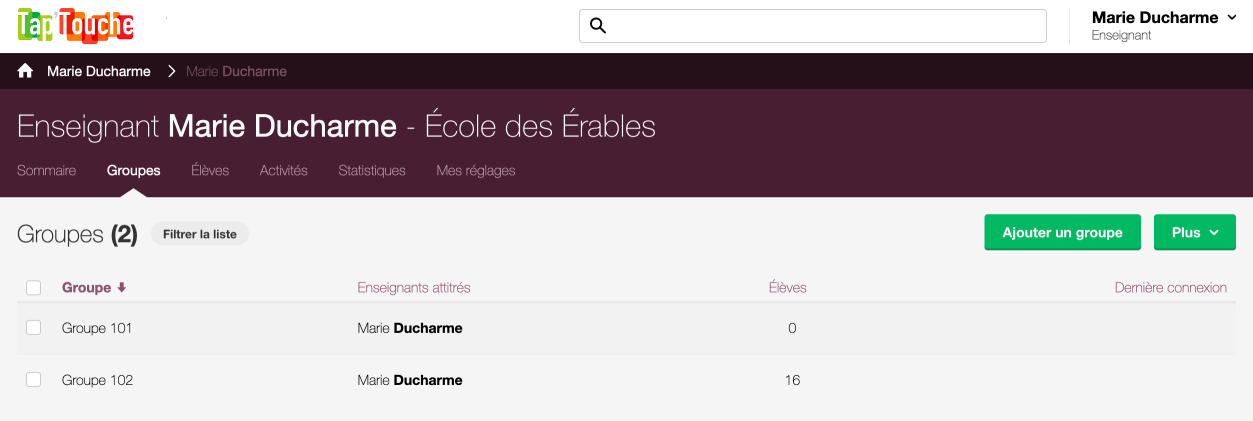The height and width of the screenshot is (421, 1253).
Task: Click the Tap'Touche logo
Action: [76, 25]
